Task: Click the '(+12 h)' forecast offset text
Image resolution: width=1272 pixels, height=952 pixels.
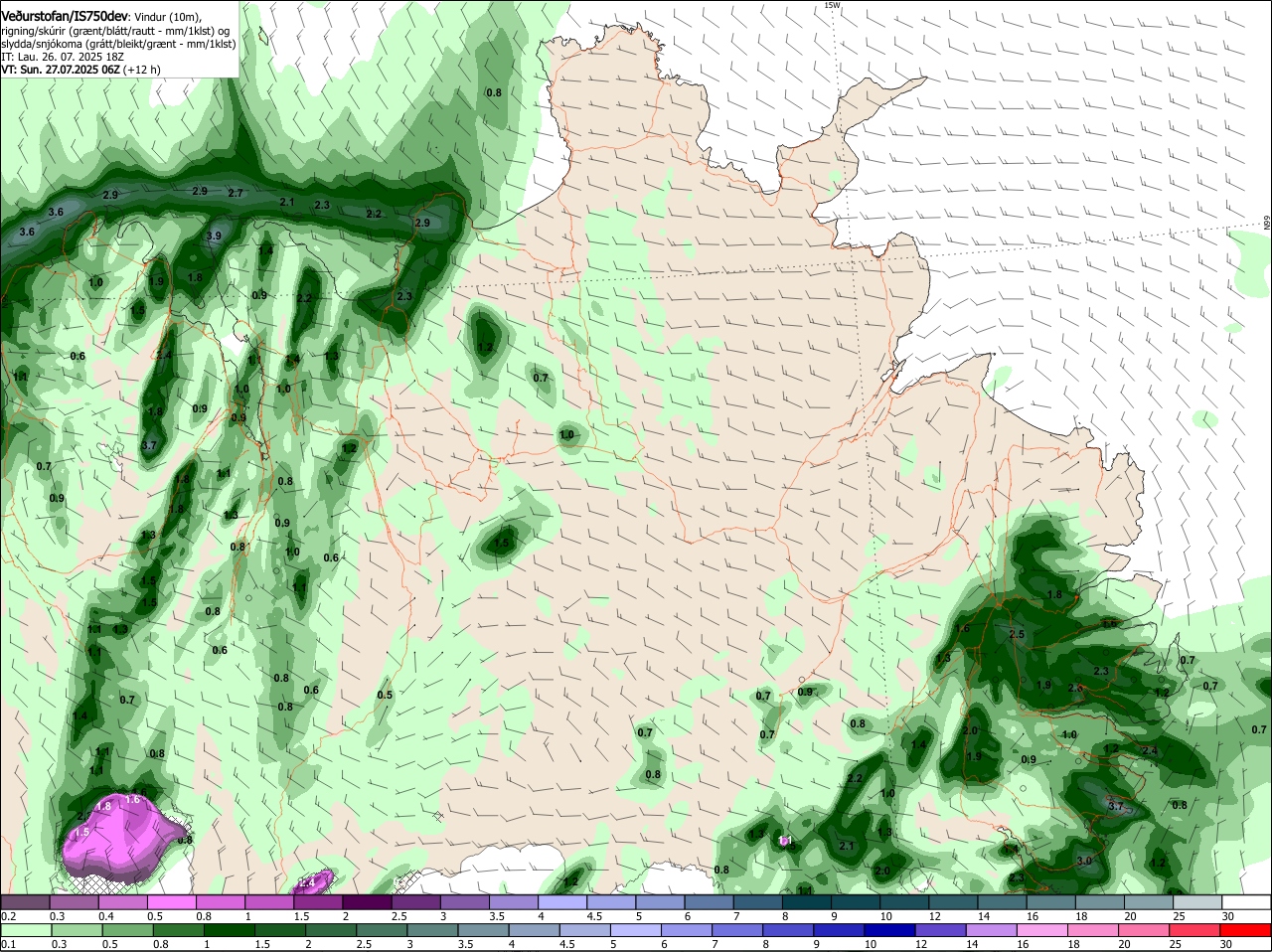Action: 143,70
